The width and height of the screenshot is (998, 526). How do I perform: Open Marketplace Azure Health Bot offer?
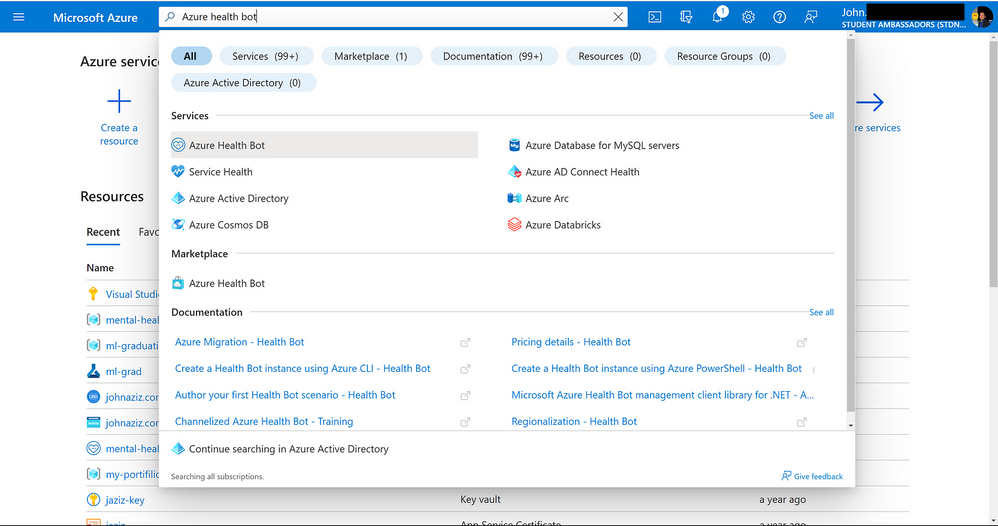227,283
